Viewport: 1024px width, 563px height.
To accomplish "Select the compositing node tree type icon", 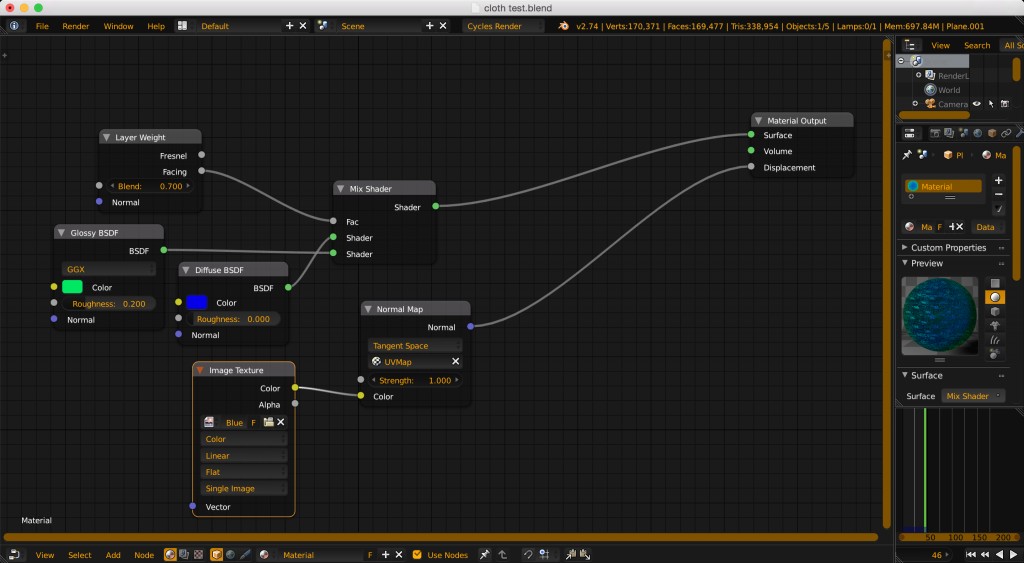I will (184, 554).
